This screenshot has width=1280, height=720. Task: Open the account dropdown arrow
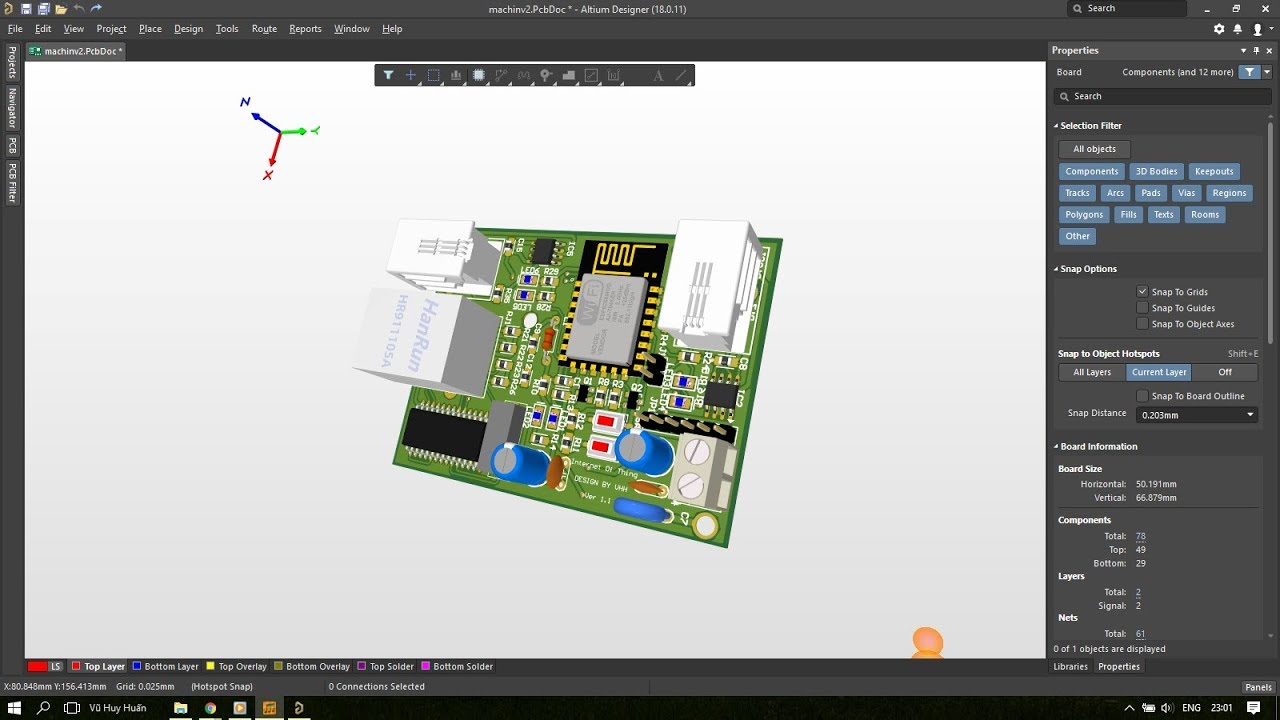1270,29
